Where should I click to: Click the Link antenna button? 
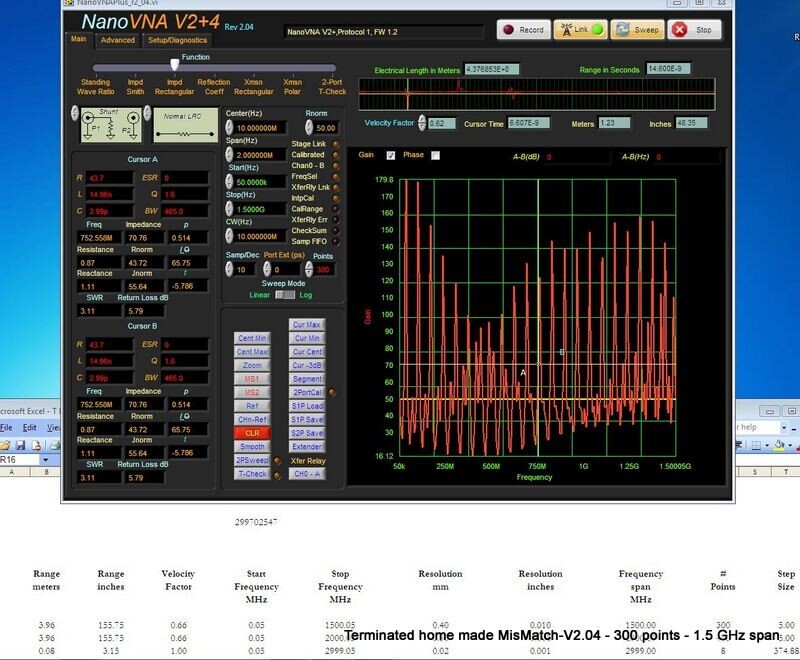pos(580,30)
